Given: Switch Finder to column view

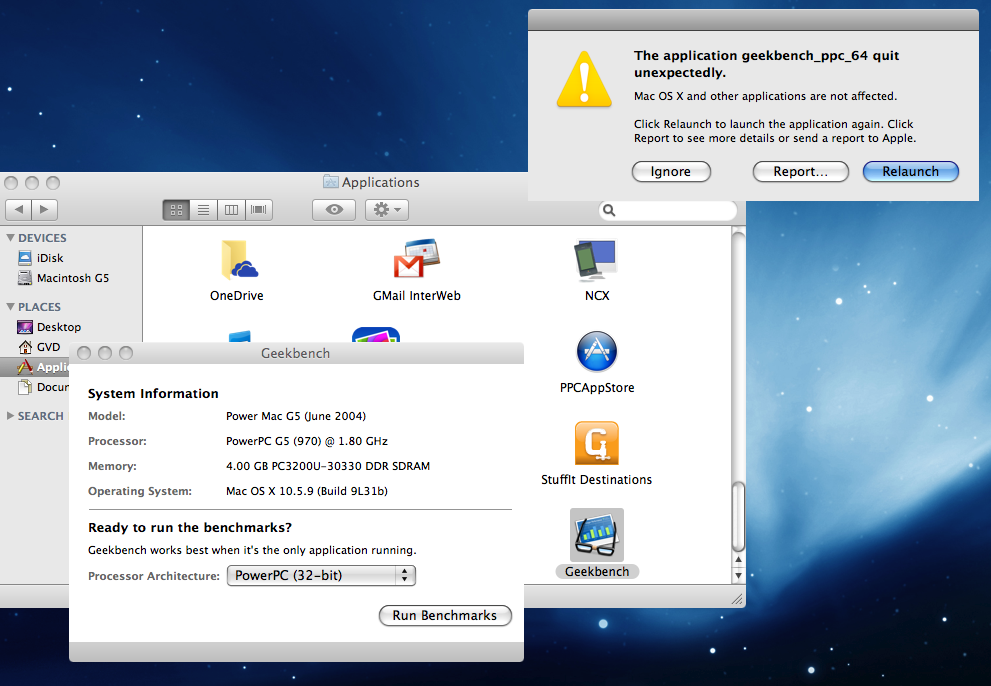Looking at the screenshot, I should pos(231,209).
